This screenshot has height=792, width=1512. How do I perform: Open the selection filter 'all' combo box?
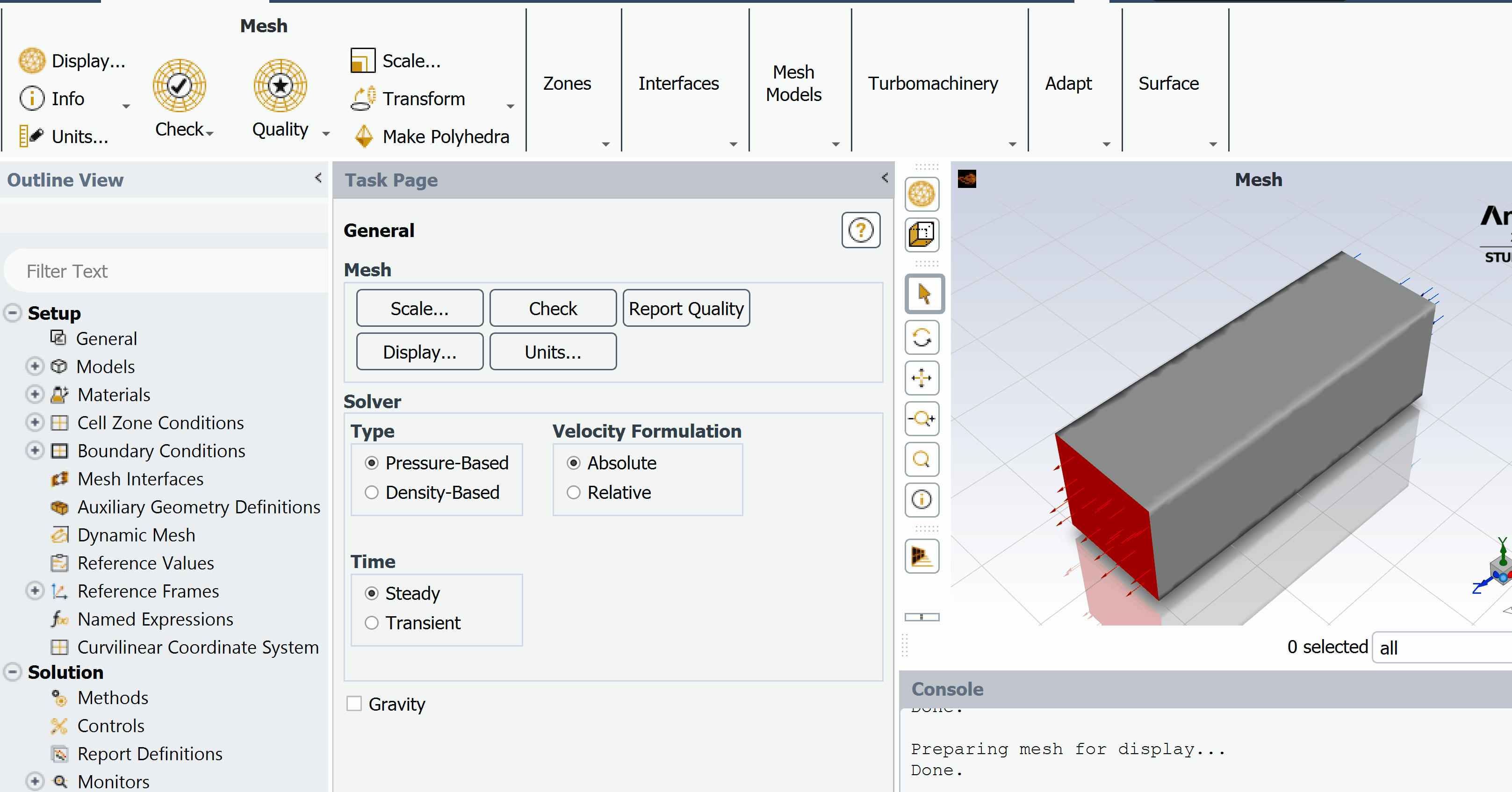[x=1442, y=648]
